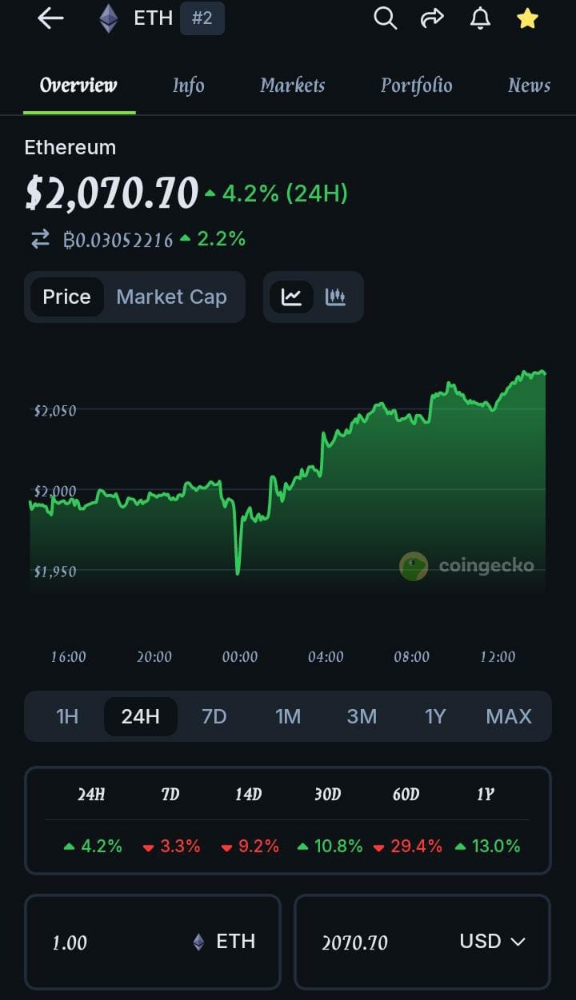Image resolution: width=576 pixels, height=1000 pixels.
Task: Open the search icon
Action: (385, 18)
